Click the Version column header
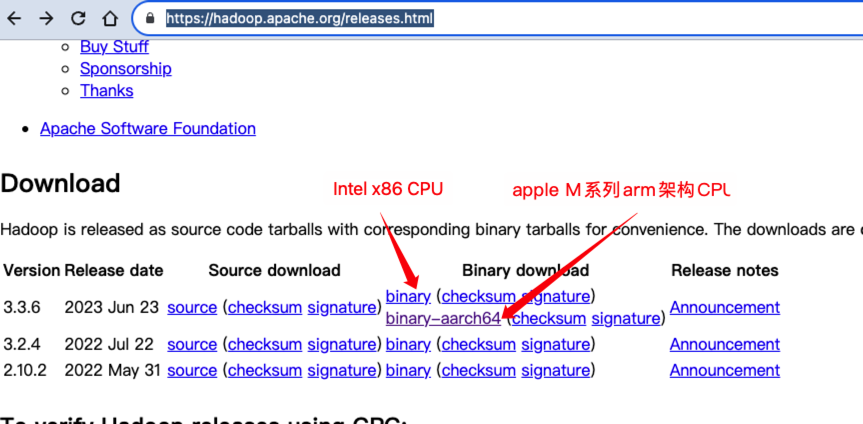 click(x=31, y=270)
